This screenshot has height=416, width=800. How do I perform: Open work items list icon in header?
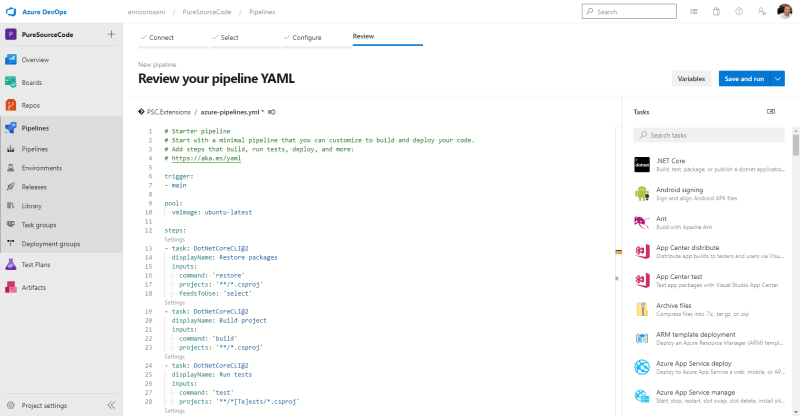pyautogui.click(x=694, y=11)
